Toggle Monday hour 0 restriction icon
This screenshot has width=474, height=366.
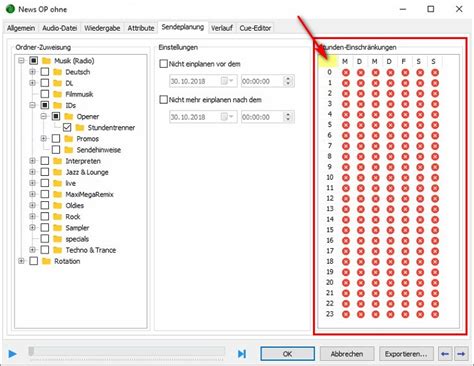346,72
